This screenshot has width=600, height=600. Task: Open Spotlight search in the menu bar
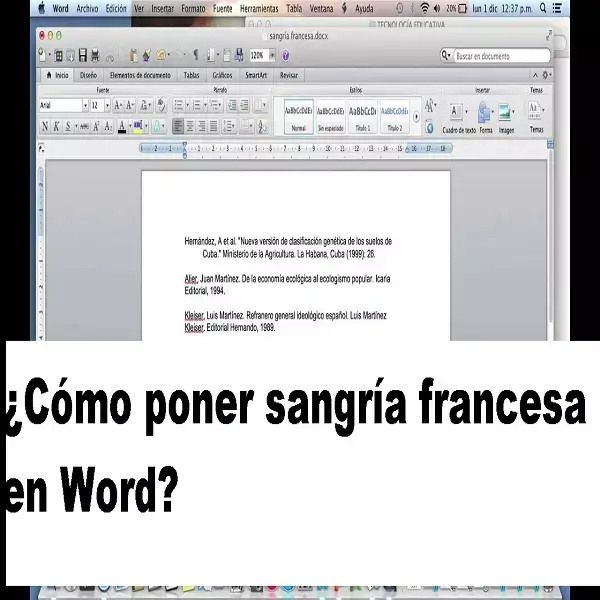click(543, 8)
